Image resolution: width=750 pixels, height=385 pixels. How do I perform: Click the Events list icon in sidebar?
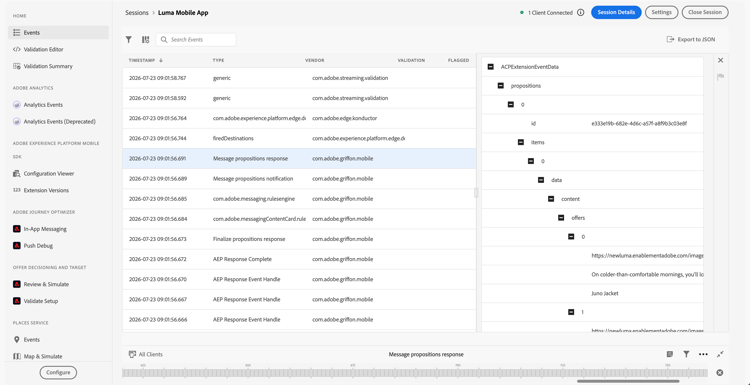point(16,33)
